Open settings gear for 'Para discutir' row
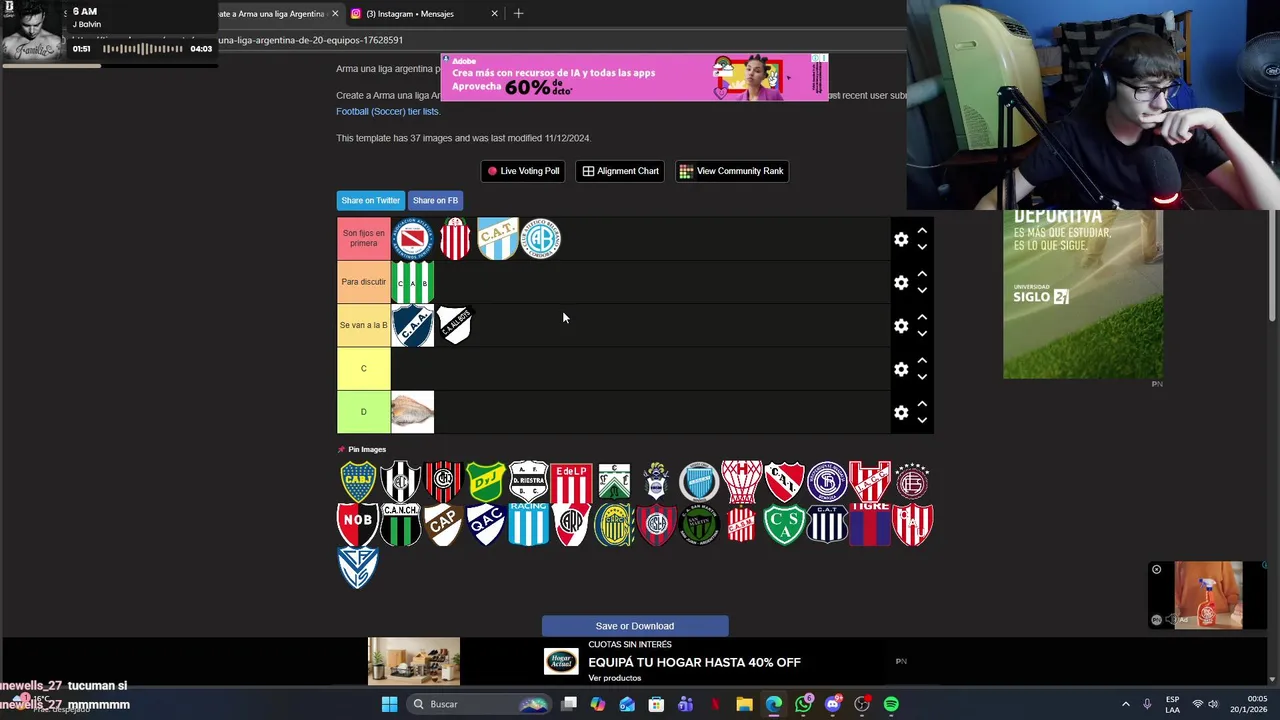 pos(901,283)
